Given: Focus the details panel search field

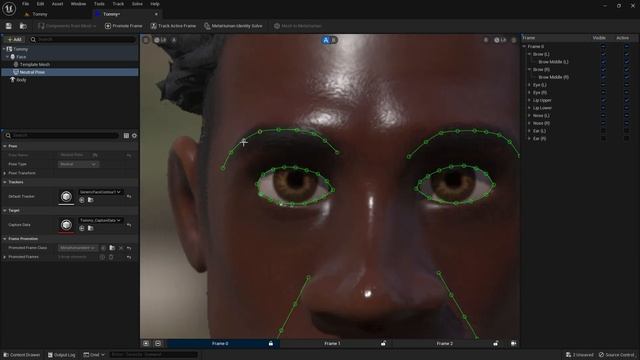Looking at the screenshot, I should coord(62,136).
